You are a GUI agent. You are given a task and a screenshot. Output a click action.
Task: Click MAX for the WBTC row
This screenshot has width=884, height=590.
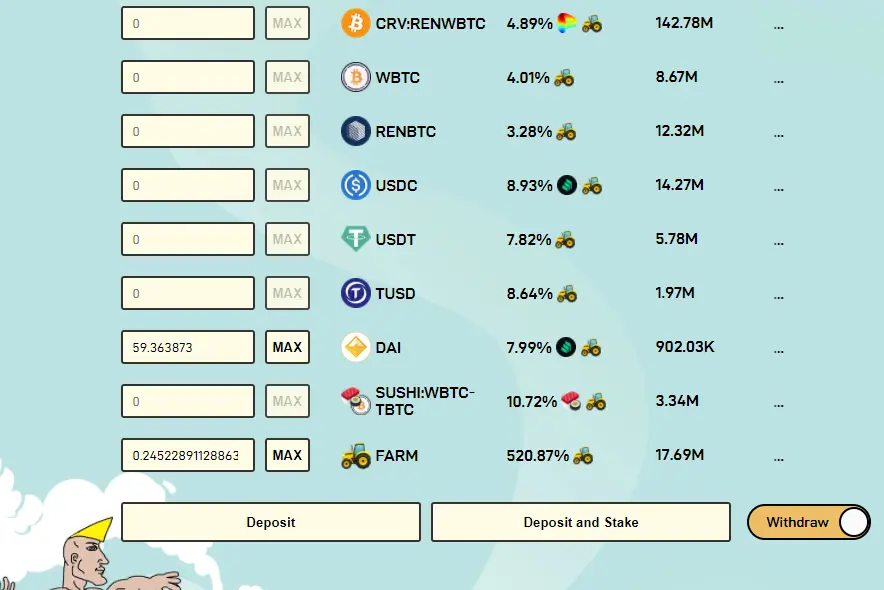point(288,77)
